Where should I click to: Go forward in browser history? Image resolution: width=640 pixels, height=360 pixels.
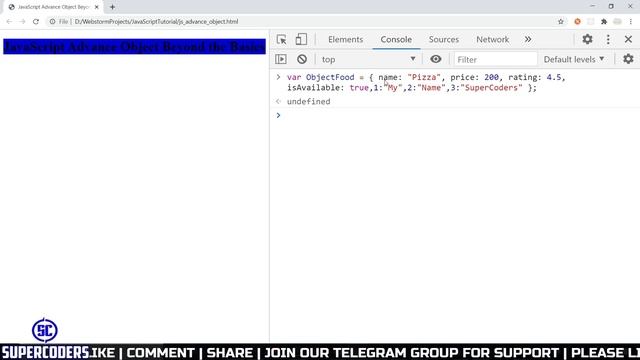click(x=22, y=22)
